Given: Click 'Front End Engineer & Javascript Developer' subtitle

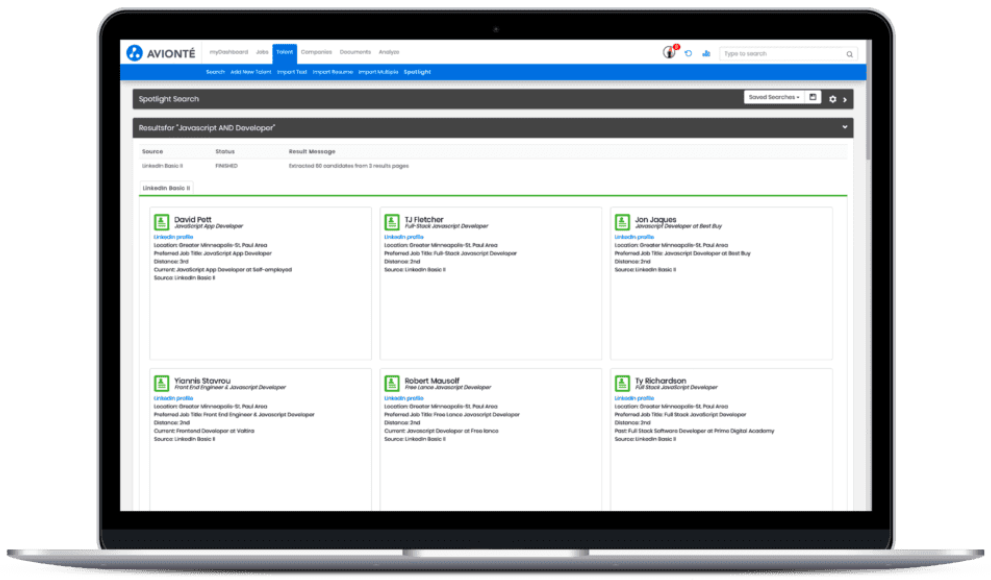Looking at the screenshot, I should coord(230,387).
